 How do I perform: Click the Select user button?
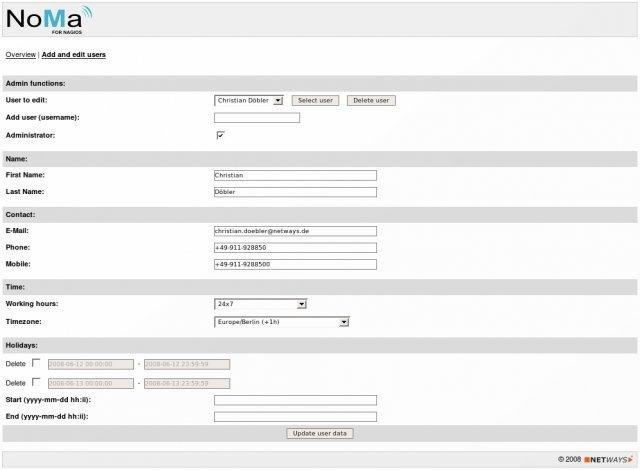click(x=315, y=100)
